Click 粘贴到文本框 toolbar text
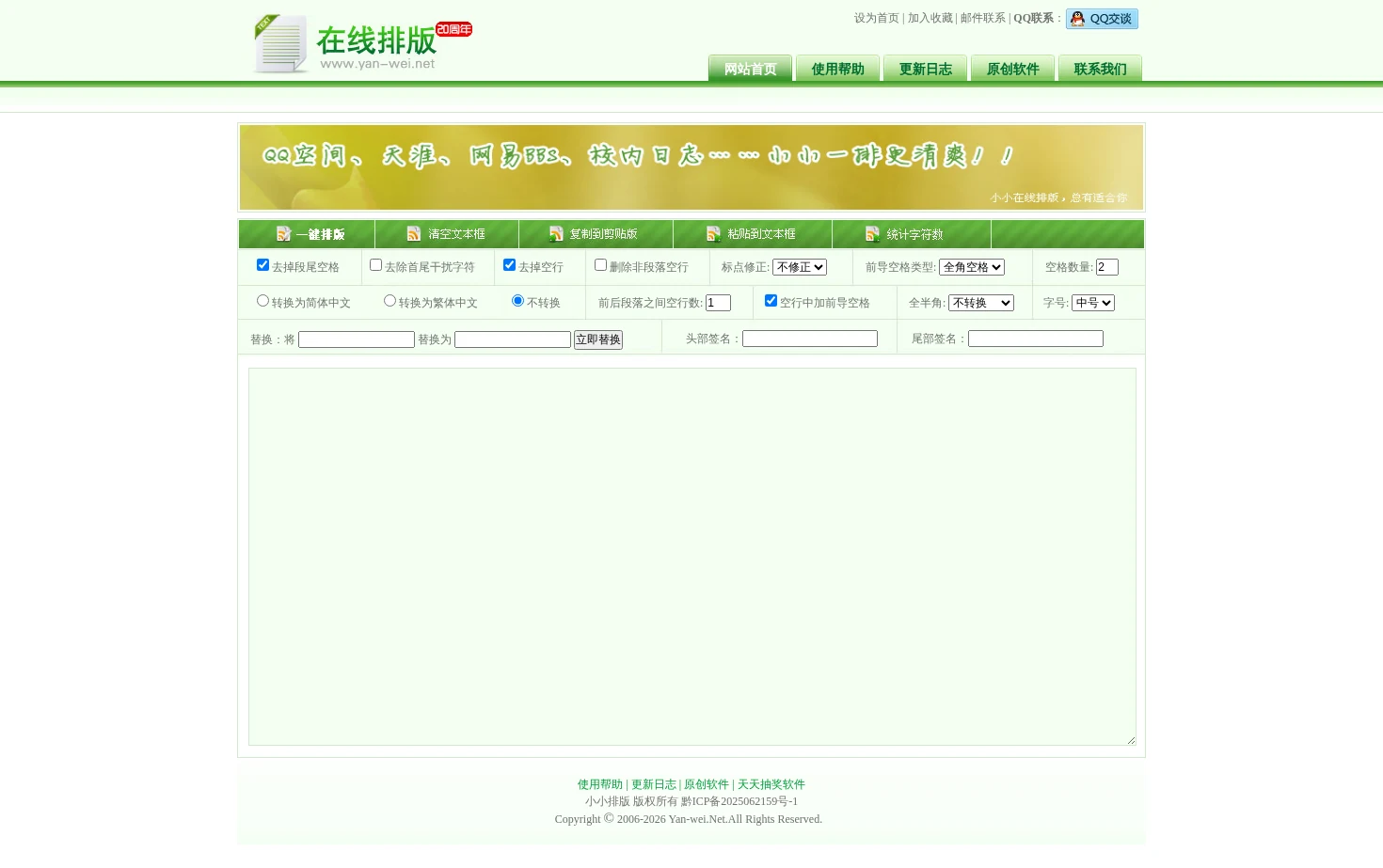The image size is (1383, 868). [761, 234]
